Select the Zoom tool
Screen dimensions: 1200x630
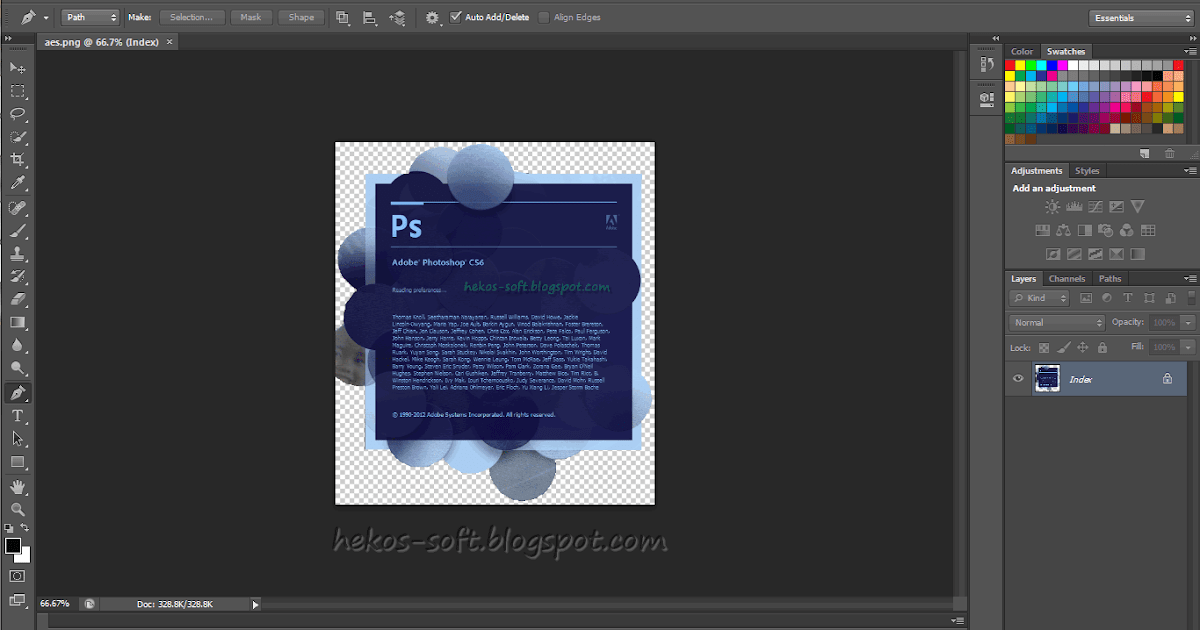pyautogui.click(x=18, y=509)
